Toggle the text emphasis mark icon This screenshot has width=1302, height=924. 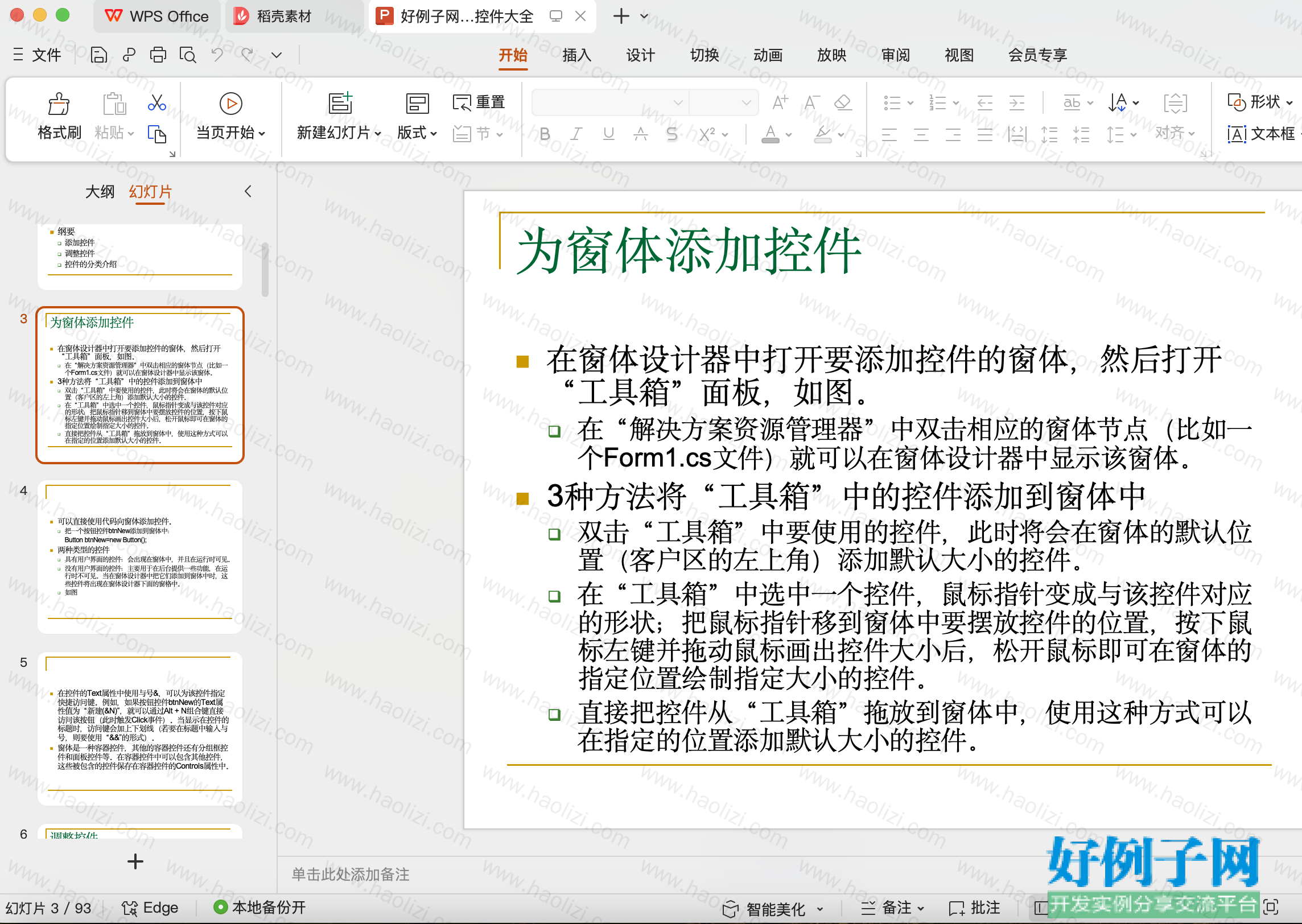pos(640,134)
